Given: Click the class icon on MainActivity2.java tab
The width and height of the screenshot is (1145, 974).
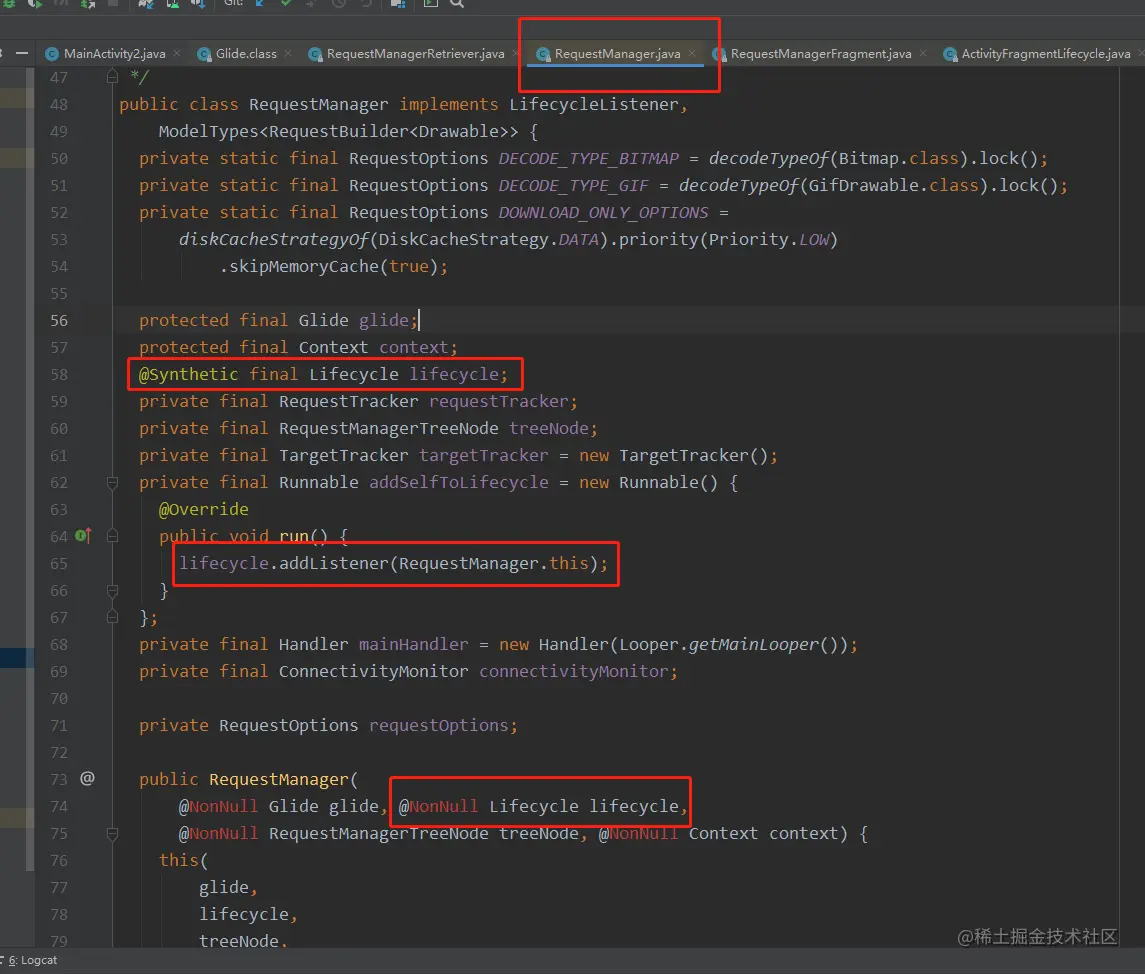Looking at the screenshot, I should (x=52, y=54).
